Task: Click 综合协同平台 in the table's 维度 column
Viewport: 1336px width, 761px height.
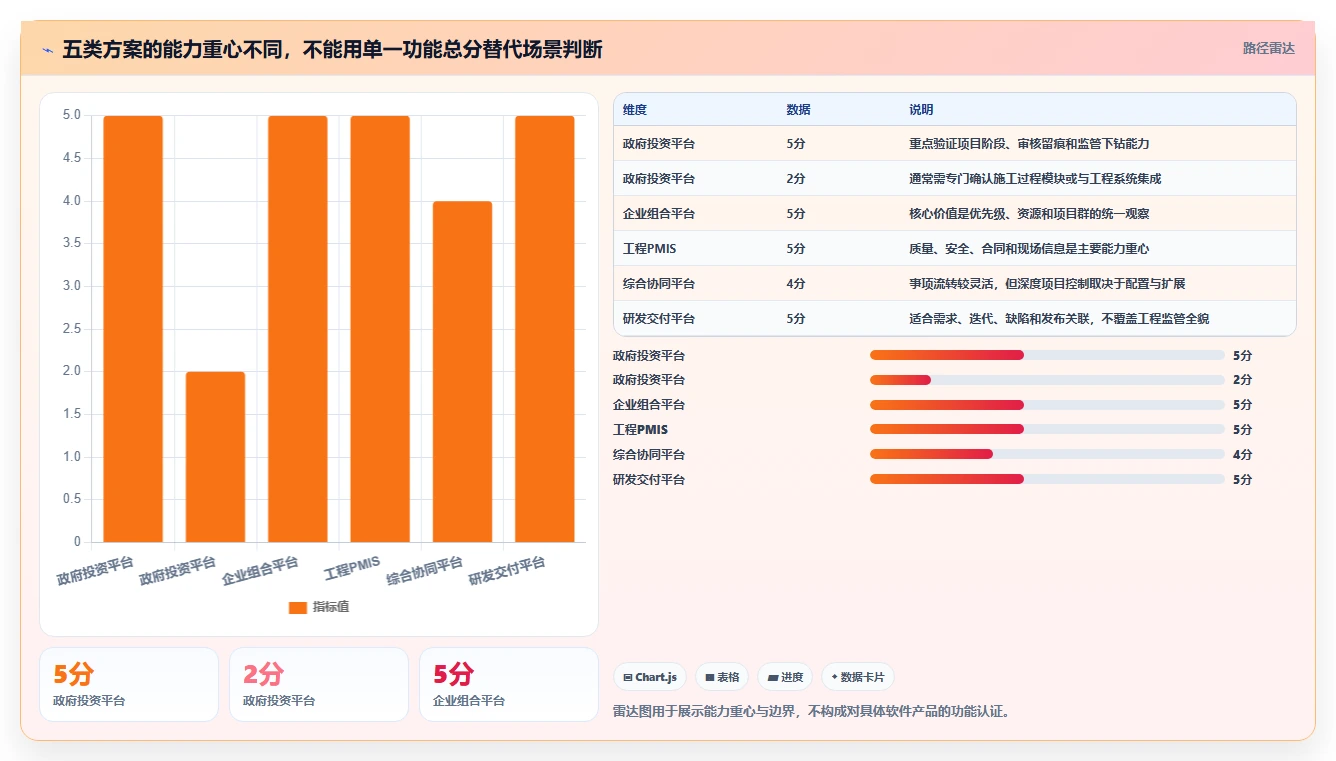Action: 658,284
